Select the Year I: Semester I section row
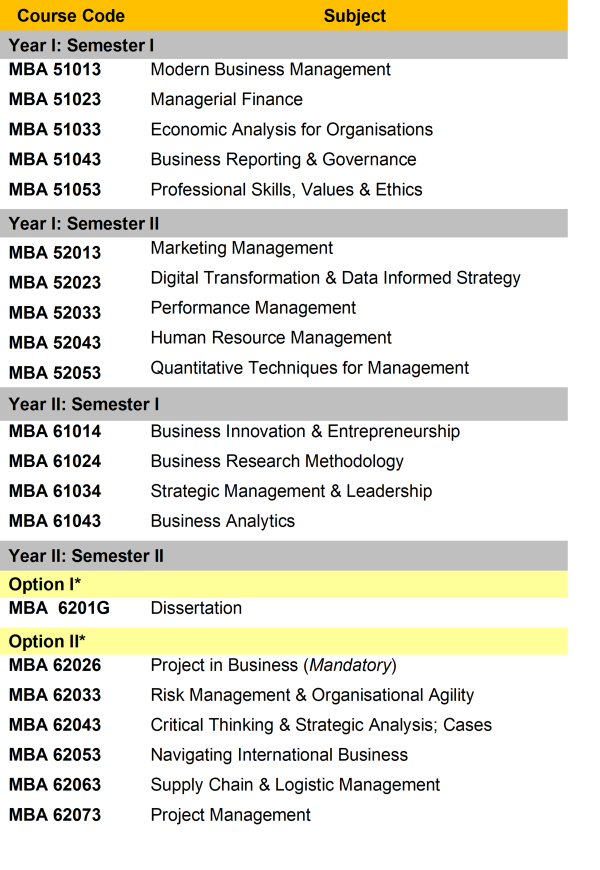This screenshot has width=600, height=870. click(284, 45)
